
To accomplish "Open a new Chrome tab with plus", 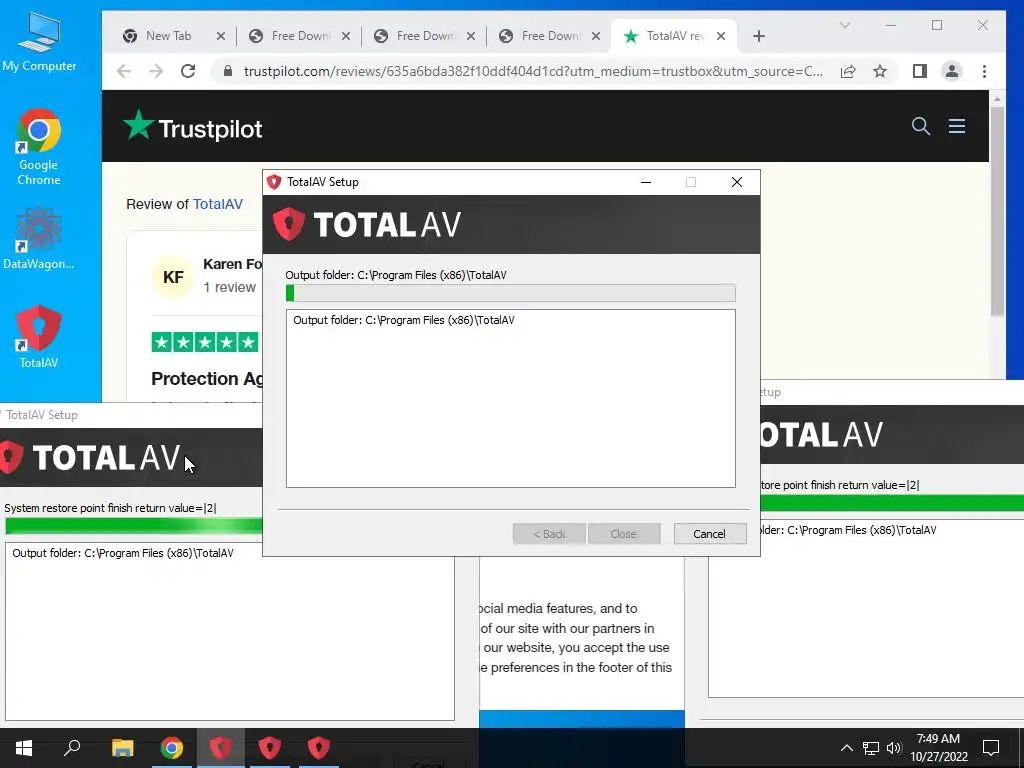I will tap(758, 36).
